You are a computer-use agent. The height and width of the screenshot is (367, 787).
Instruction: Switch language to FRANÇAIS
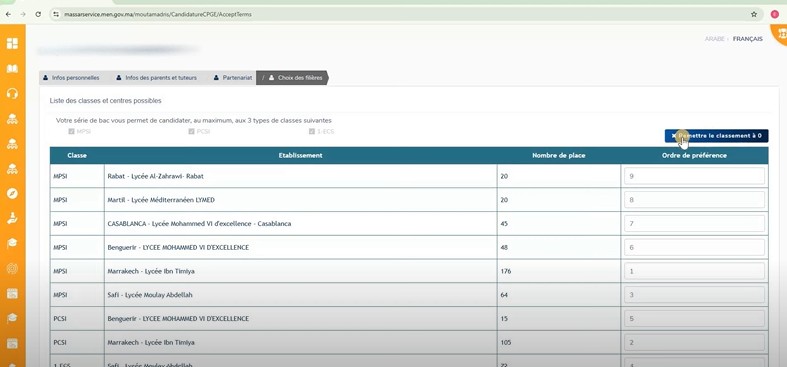pos(747,39)
